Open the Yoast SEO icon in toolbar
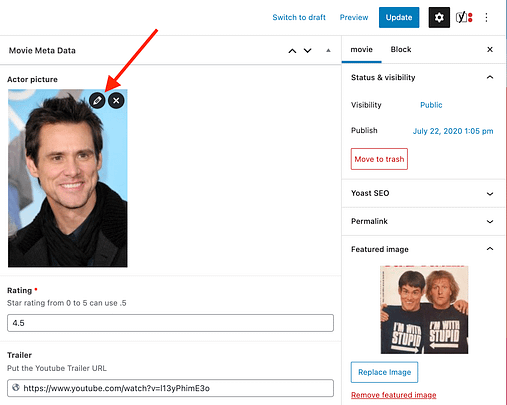The width and height of the screenshot is (507, 405). click(464, 17)
